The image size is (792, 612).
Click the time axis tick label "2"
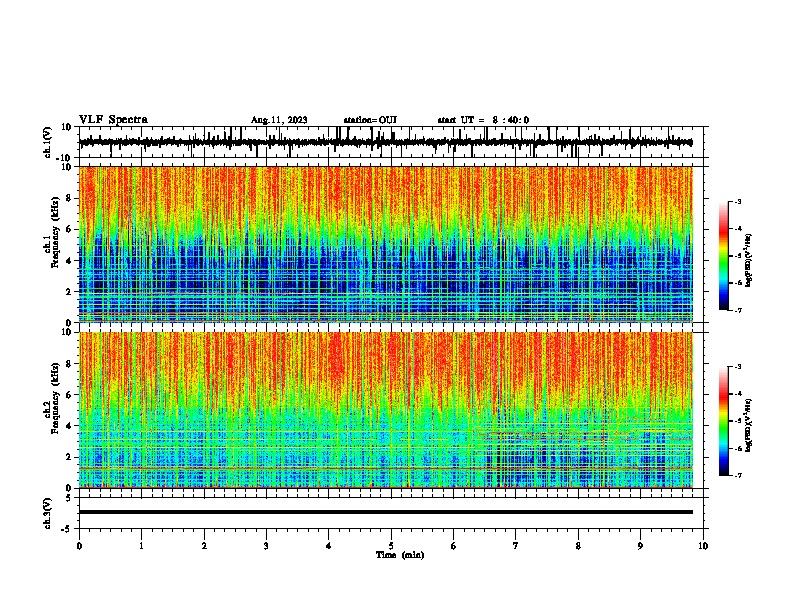[204, 546]
